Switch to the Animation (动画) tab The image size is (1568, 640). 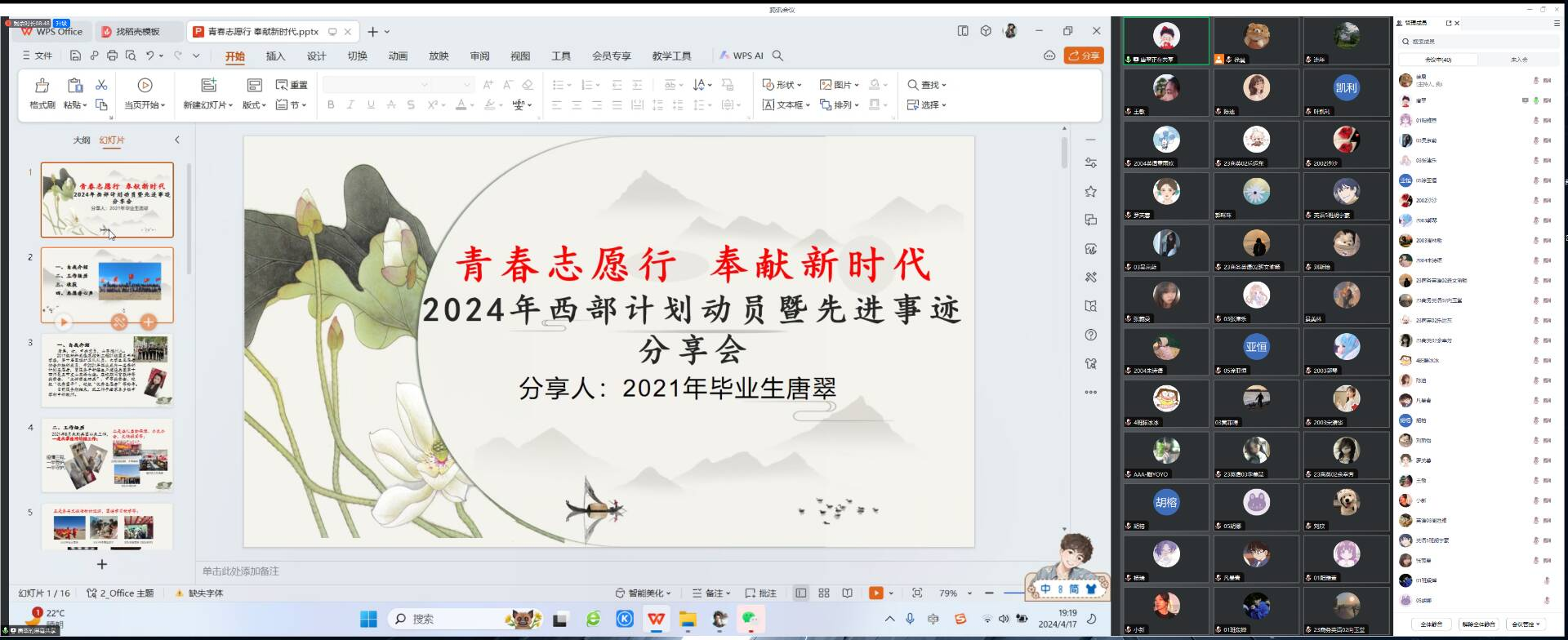pyautogui.click(x=398, y=56)
